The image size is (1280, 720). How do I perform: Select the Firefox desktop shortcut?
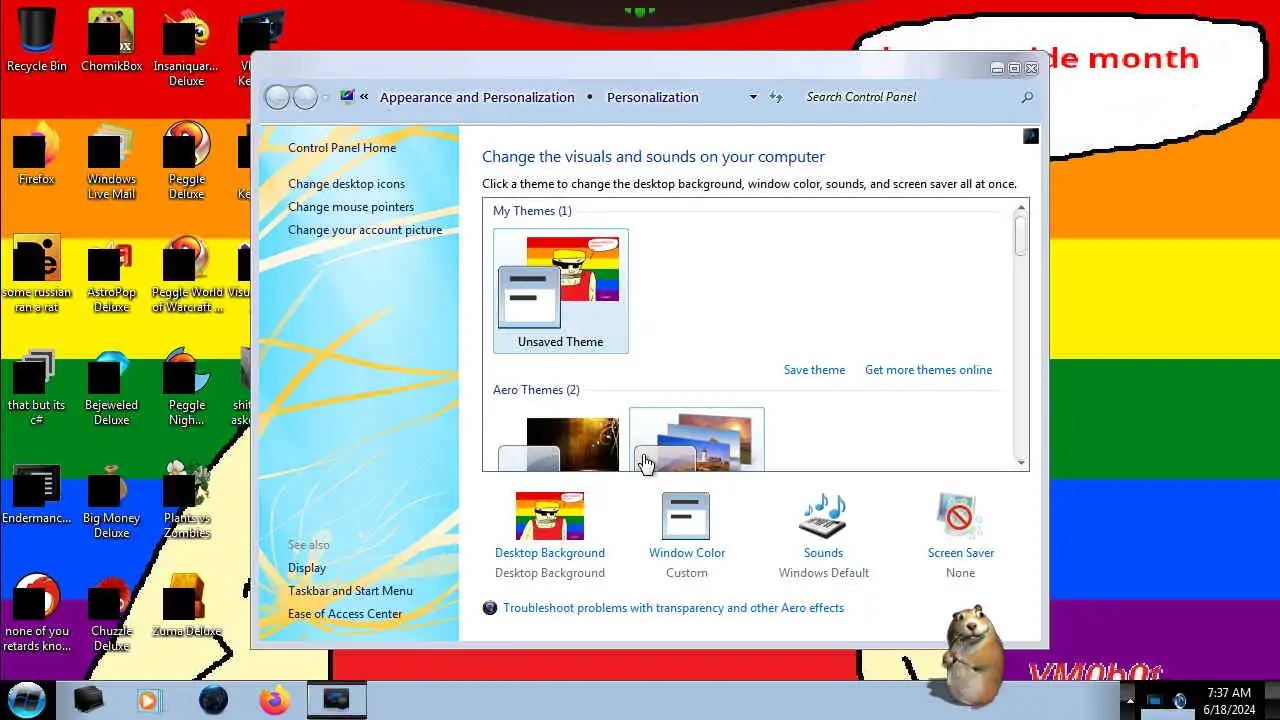coord(36,155)
